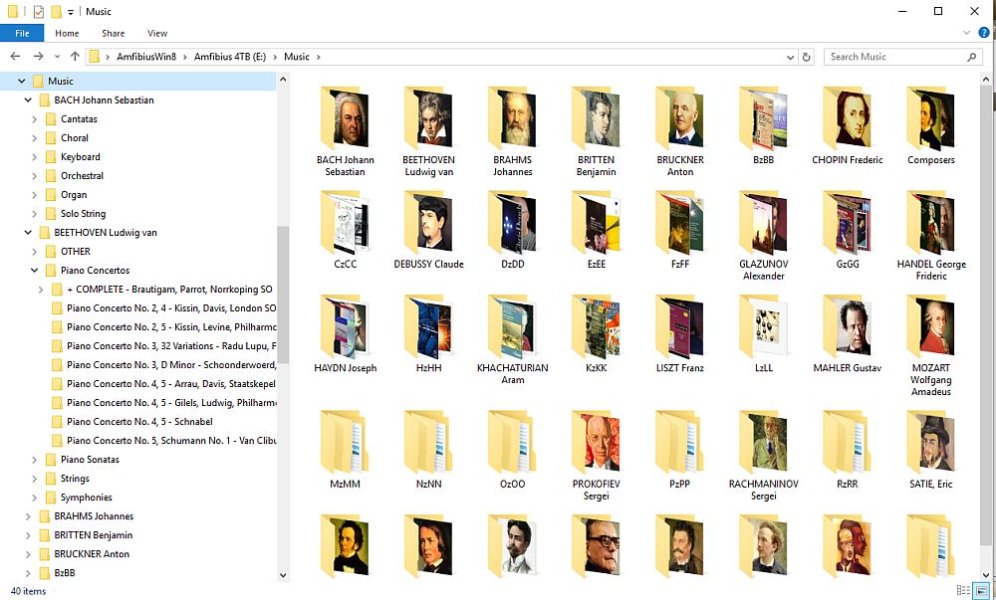The width and height of the screenshot is (996, 600).
Task: Click the New Folder icon in title bar
Action: (57, 11)
